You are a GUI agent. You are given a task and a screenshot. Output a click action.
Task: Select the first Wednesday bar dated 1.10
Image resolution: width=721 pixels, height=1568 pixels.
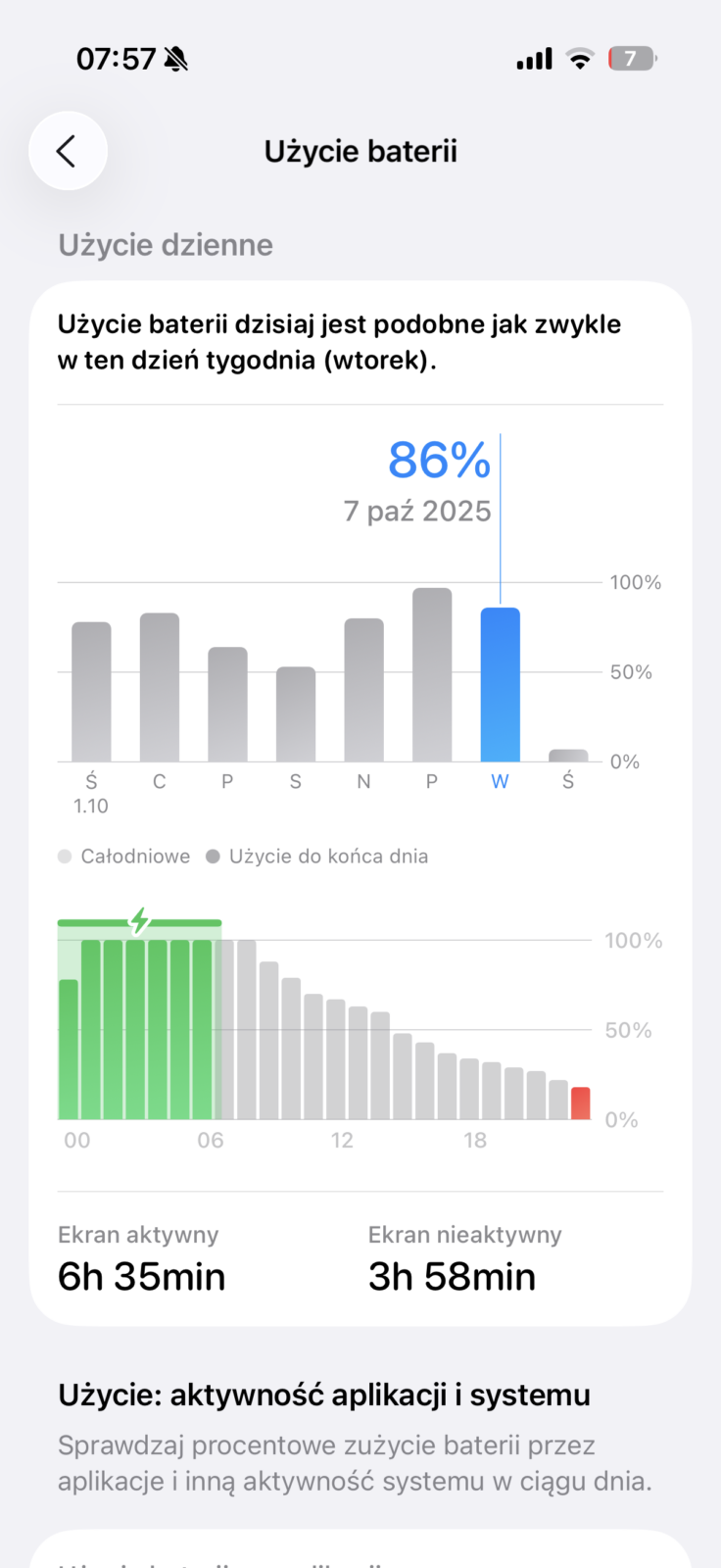(x=91, y=692)
